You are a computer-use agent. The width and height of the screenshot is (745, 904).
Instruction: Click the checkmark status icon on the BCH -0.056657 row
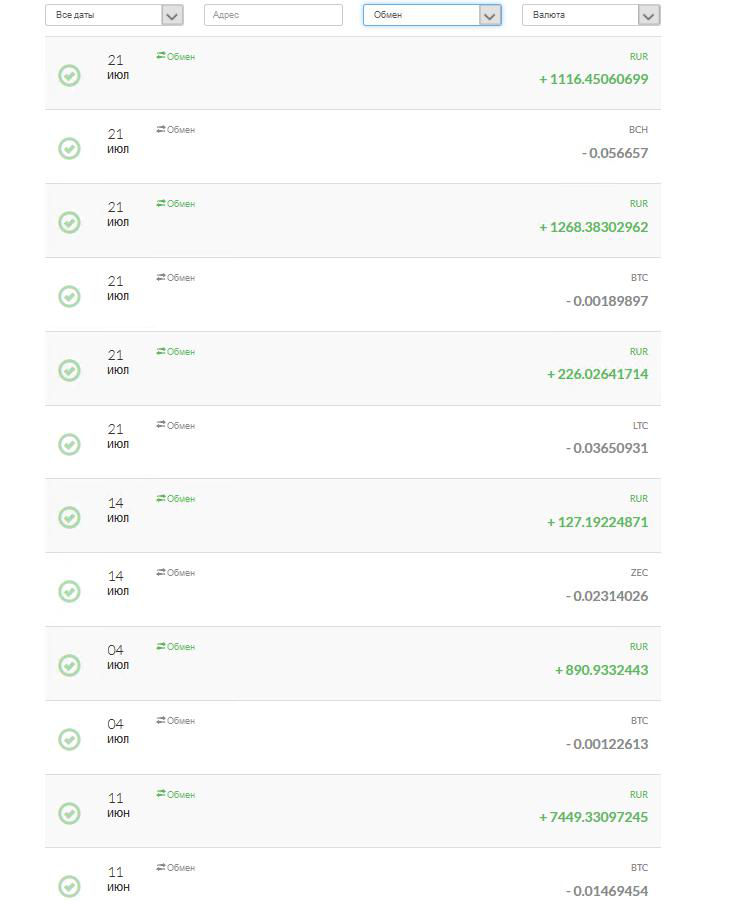pyautogui.click(x=69, y=149)
